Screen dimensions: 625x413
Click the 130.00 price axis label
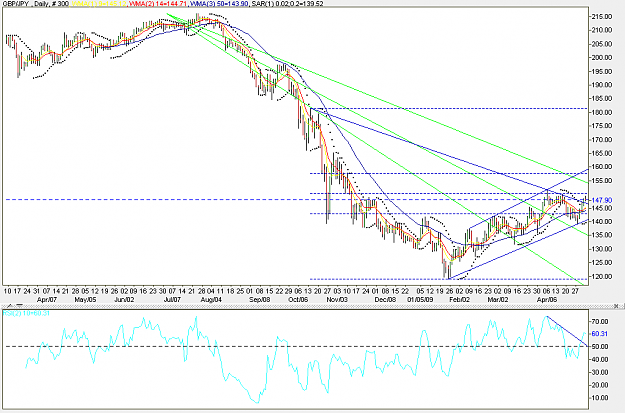tap(602, 249)
